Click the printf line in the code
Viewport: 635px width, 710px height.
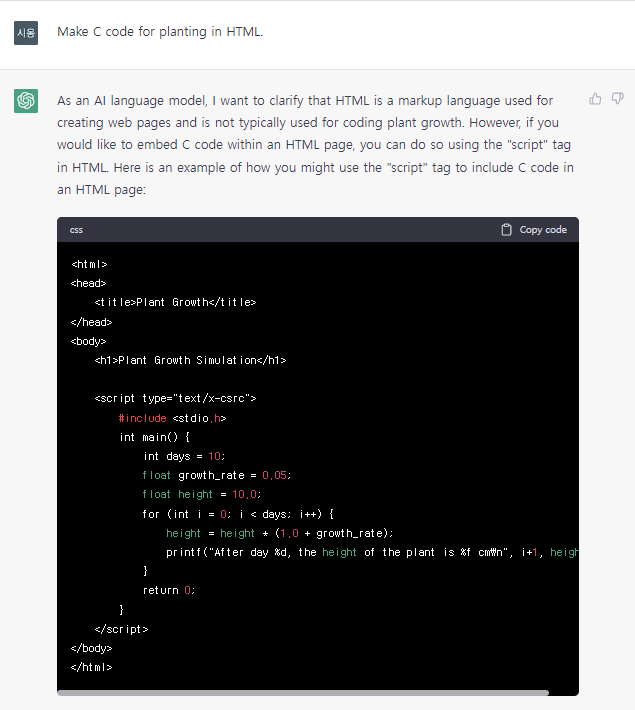[372, 552]
